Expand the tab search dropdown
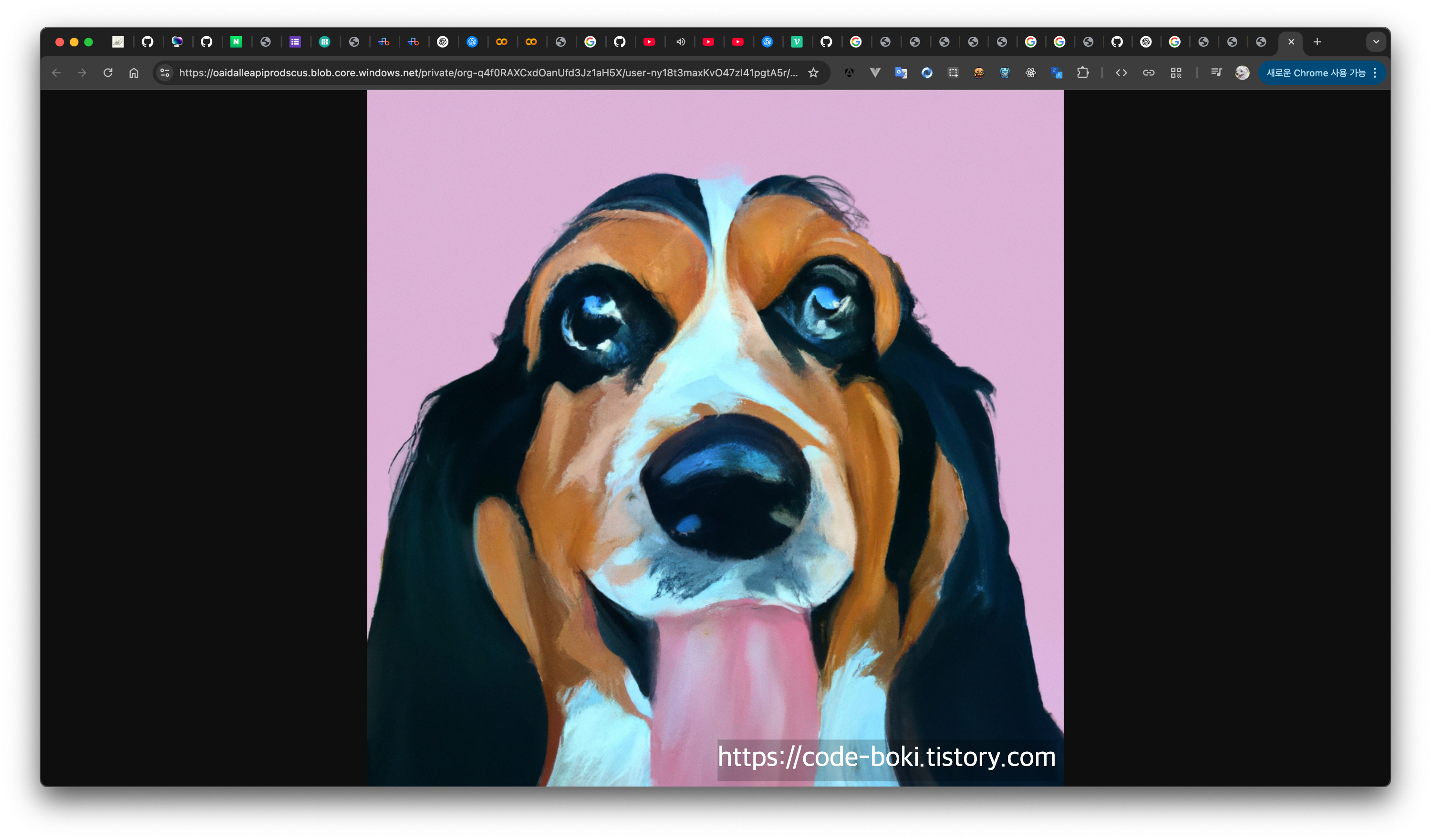1431x840 pixels. point(1376,41)
